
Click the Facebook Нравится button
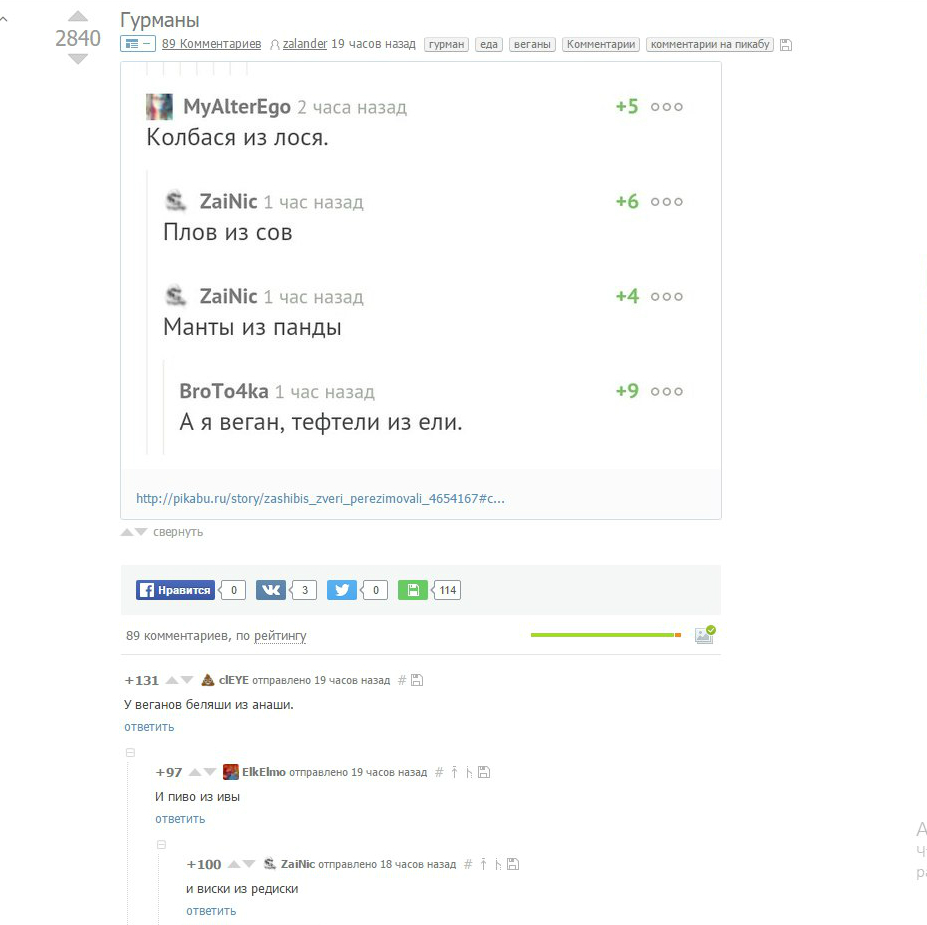pyautogui.click(x=175, y=590)
